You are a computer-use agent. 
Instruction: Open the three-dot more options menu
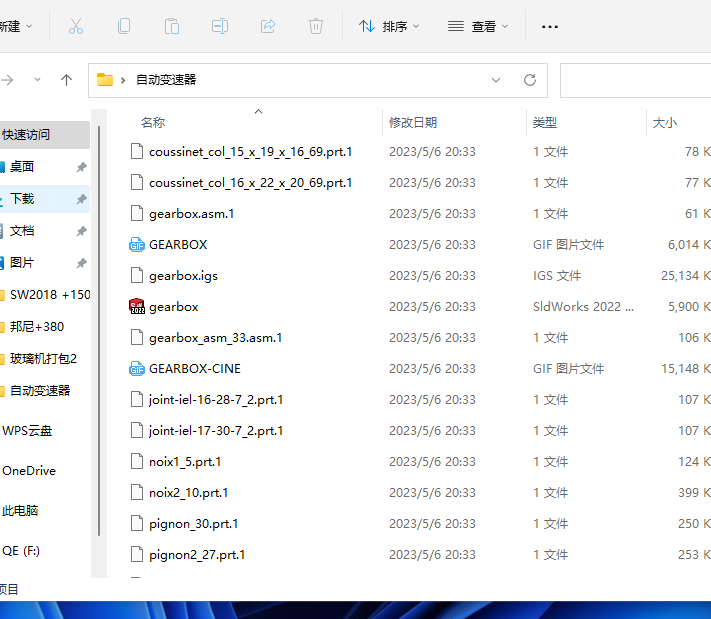tap(550, 27)
